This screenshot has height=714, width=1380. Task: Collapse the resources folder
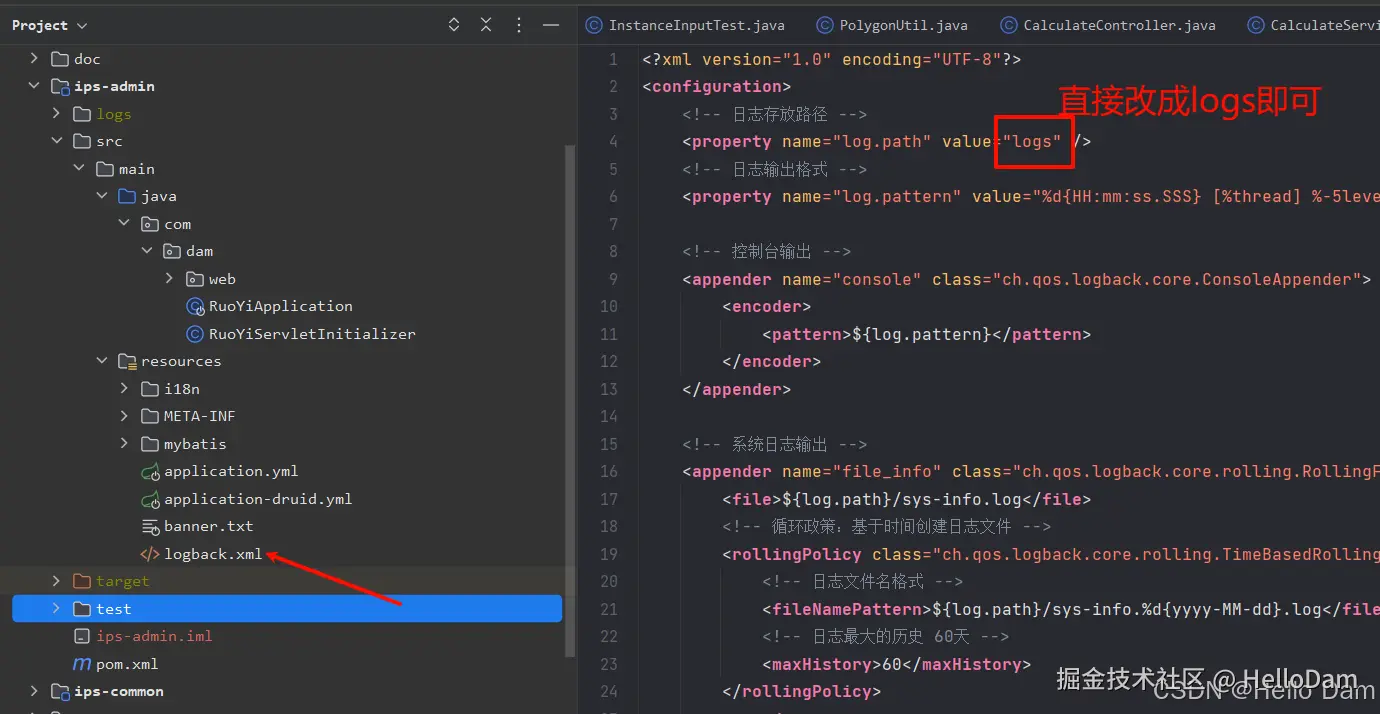point(102,361)
